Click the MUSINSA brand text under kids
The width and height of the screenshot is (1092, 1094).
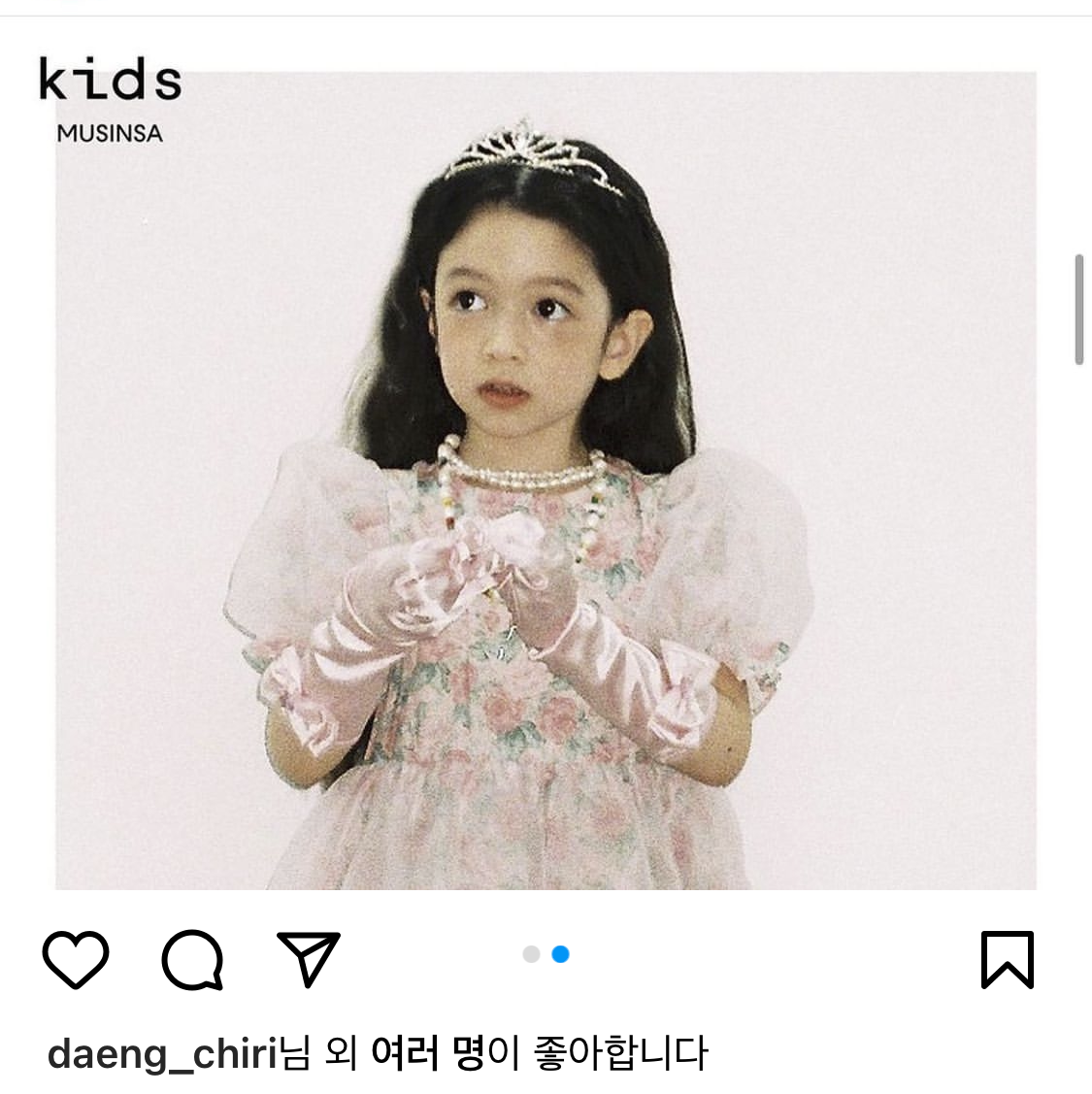pyautogui.click(x=110, y=133)
